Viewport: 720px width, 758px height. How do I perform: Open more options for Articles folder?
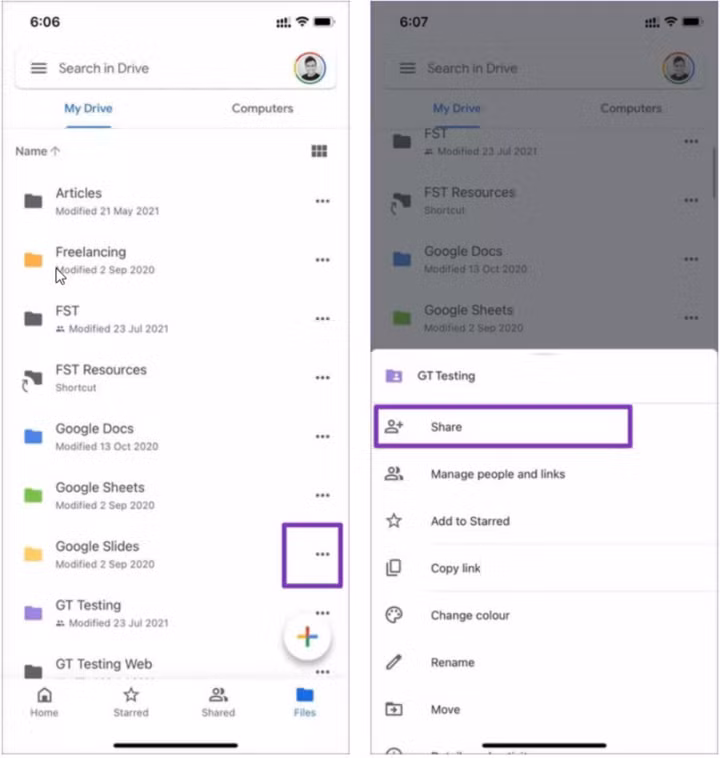323,201
